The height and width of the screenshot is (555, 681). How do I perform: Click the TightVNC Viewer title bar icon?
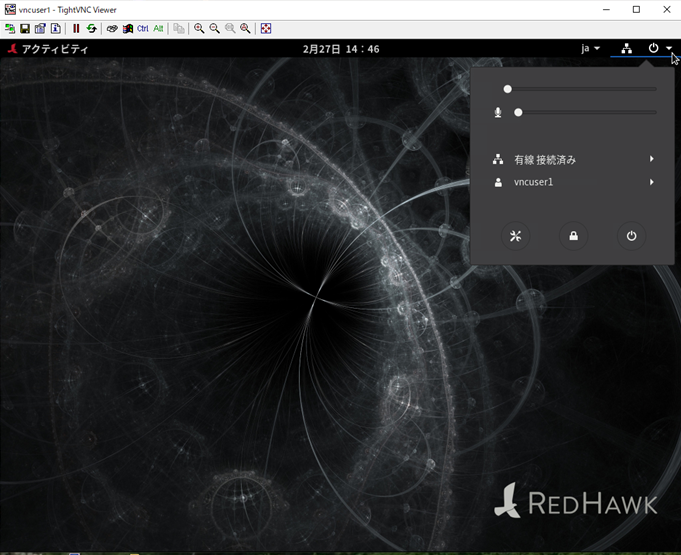pyautogui.click(x=10, y=9)
